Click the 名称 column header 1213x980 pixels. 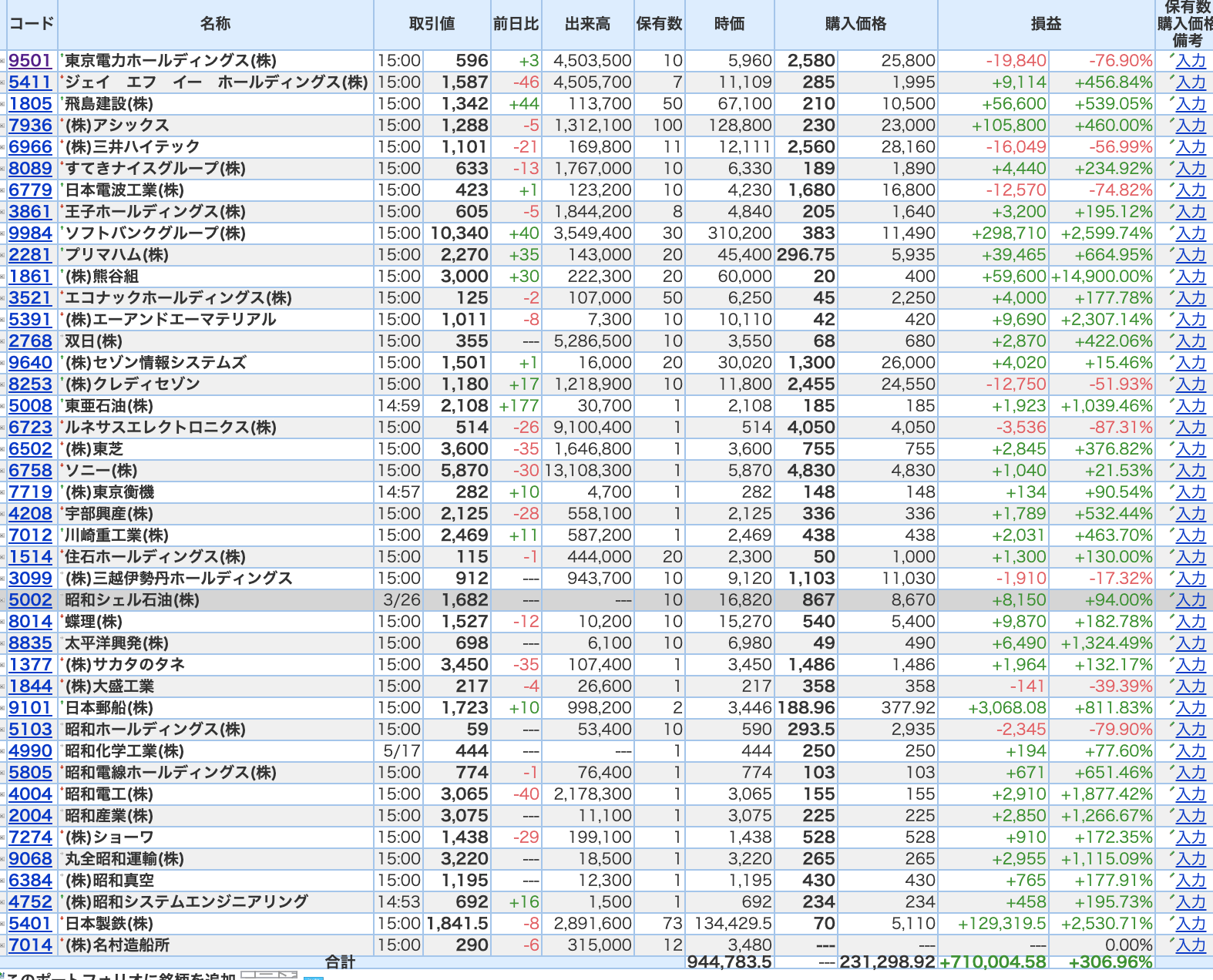click(216, 24)
